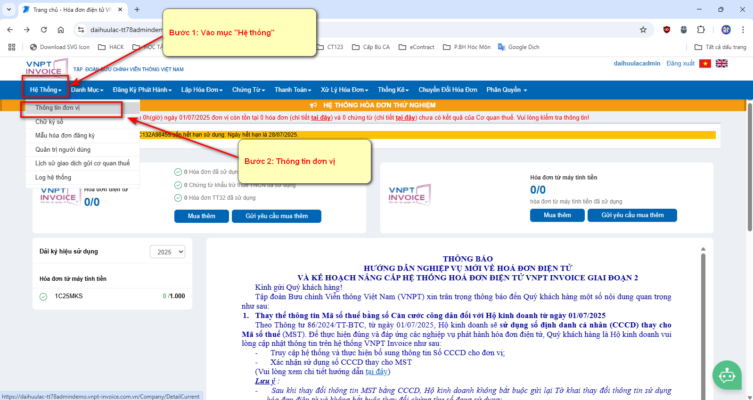Open tab search chevron in Chrome
The height and width of the screenshot is (400, 753).
click(x=9, y=10)
